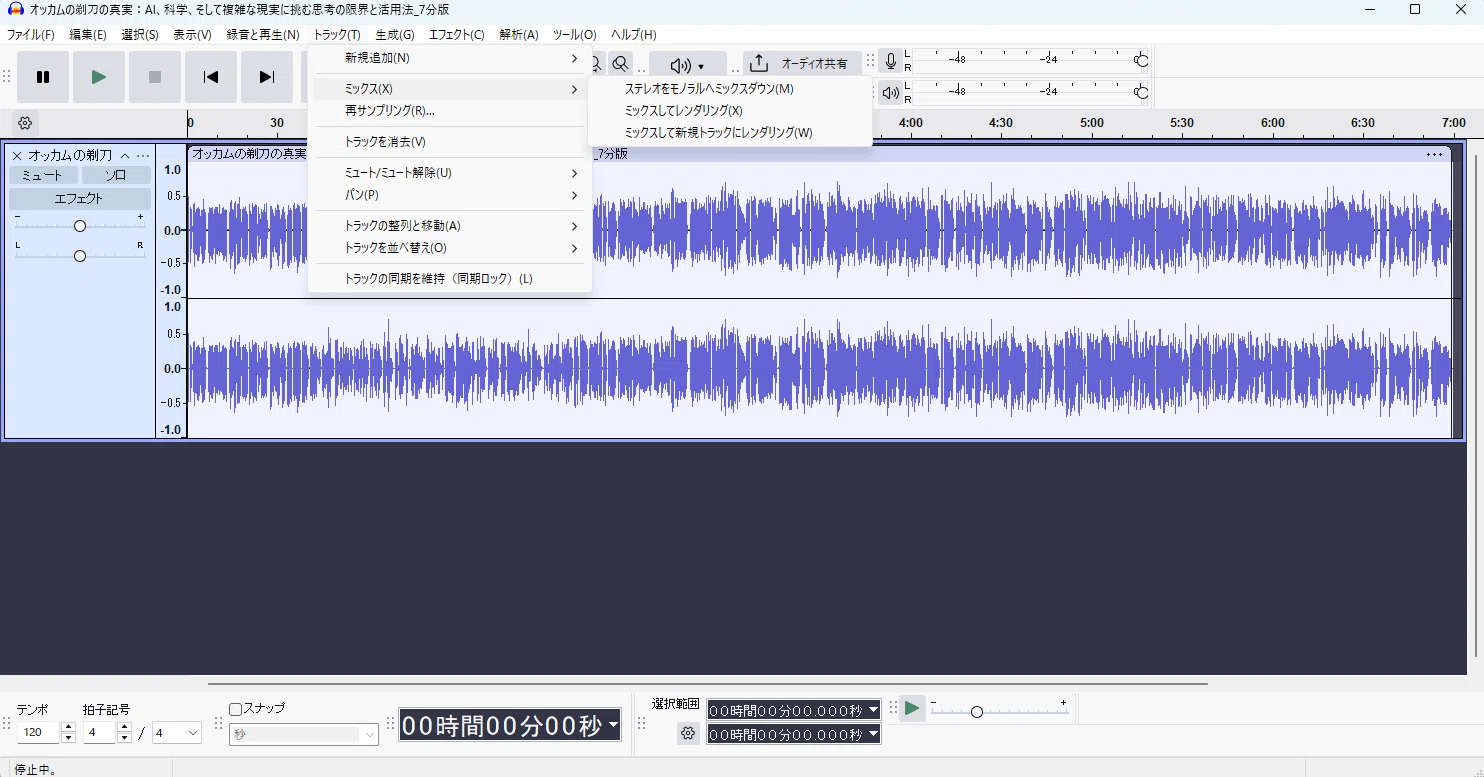Click the 5:00 mark on timeline ruler
This screenshot has width=1484, height=777.
pyautogui.click(x=1092, y=123)
